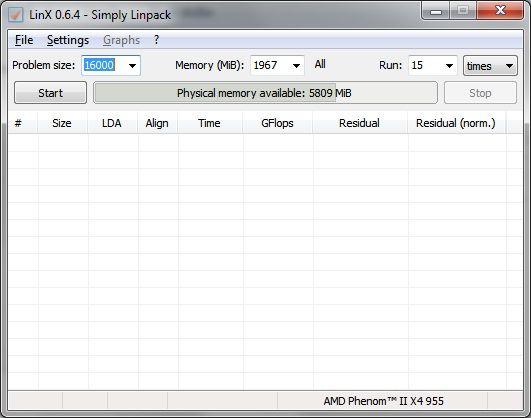Click the All memory link
Screen dimensions: 531x418
click(x=320, y=64)
